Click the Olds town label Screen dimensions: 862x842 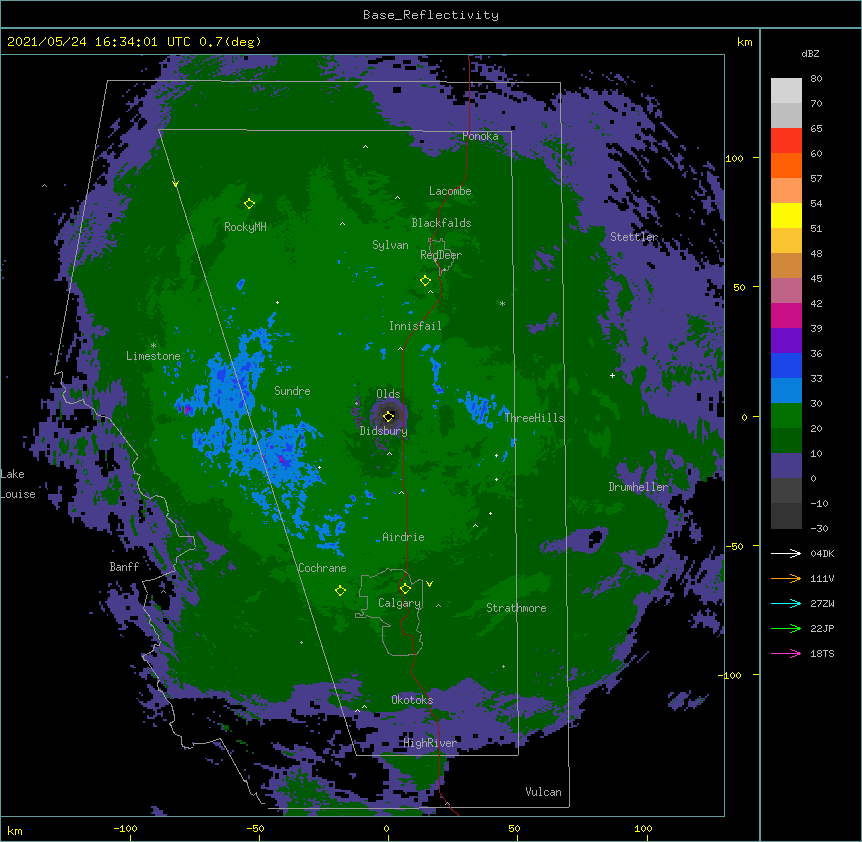(388, 394)
